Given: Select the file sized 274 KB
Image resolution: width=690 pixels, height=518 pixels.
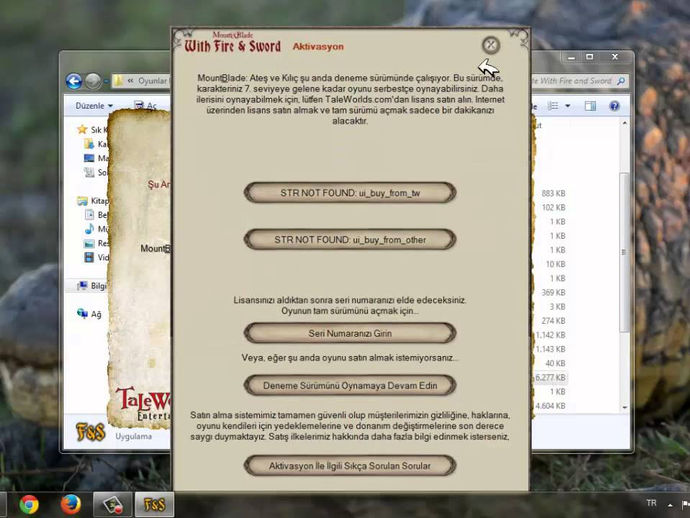Looking at the screenshot, I should tap(554, 321).
